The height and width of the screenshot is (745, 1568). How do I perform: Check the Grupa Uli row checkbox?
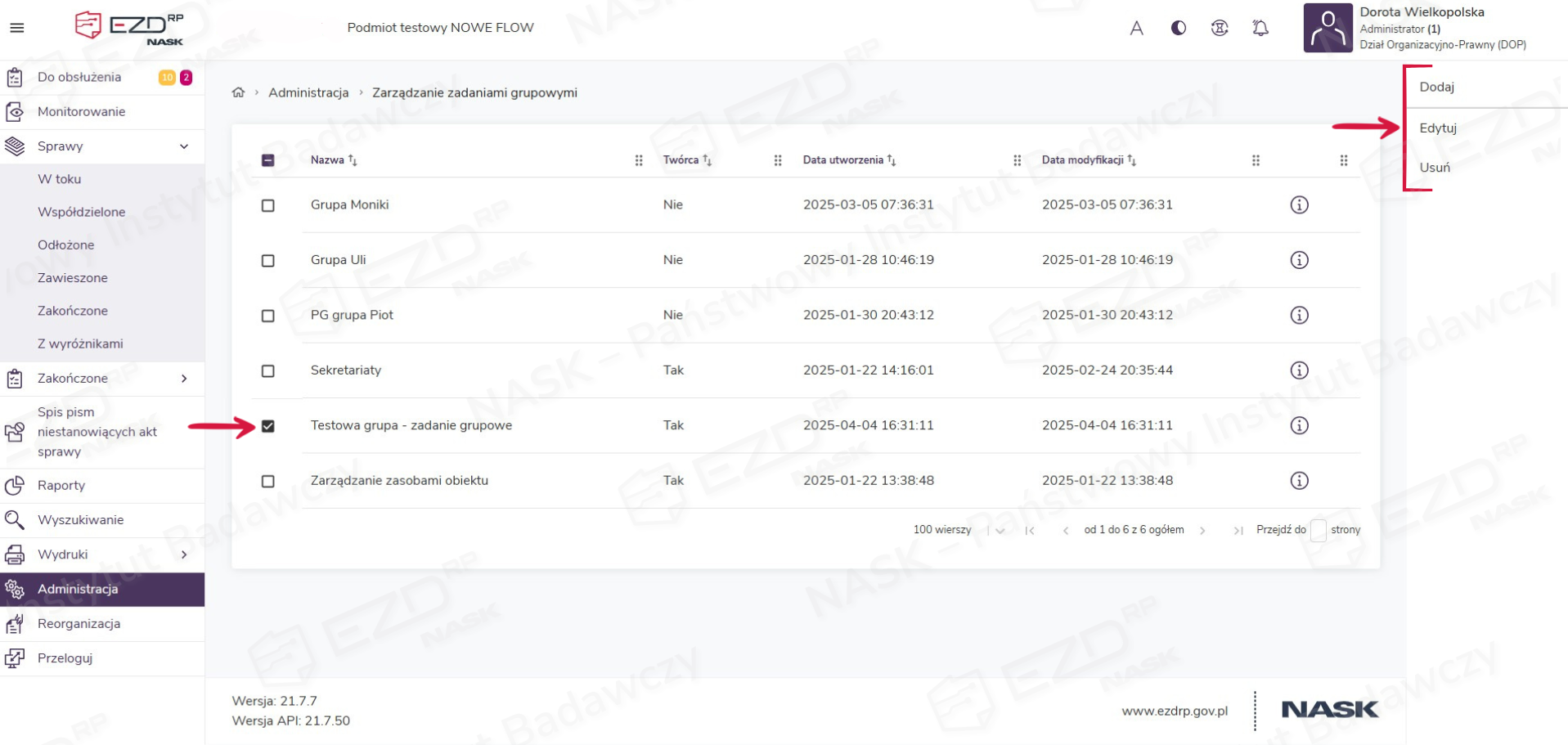point(268,261)
